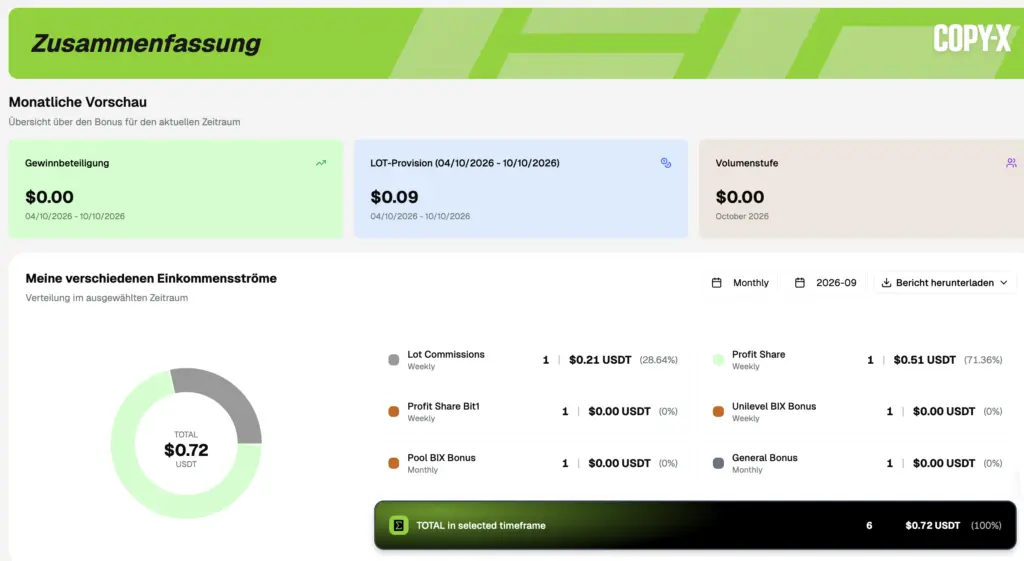Click the $0.72 total in donut center
This screenshot has width=1024, height=561.
pos(186,450)
